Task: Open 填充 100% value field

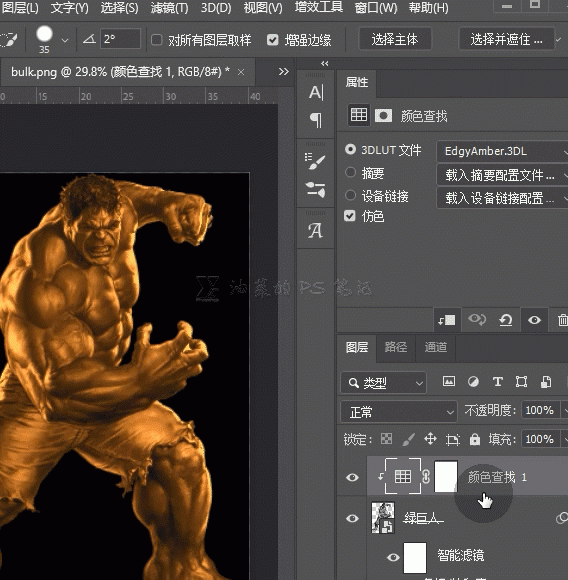Action: coord(540,439)
